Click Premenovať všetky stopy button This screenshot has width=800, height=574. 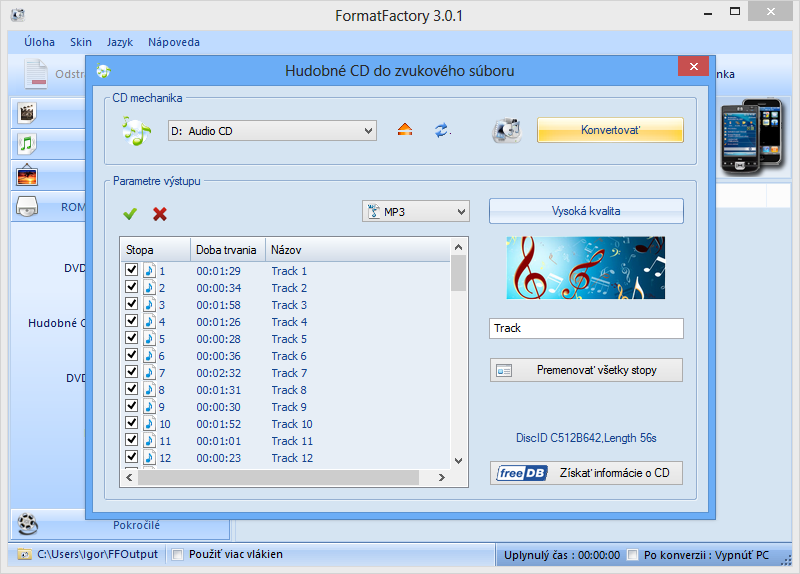[586, 370]
